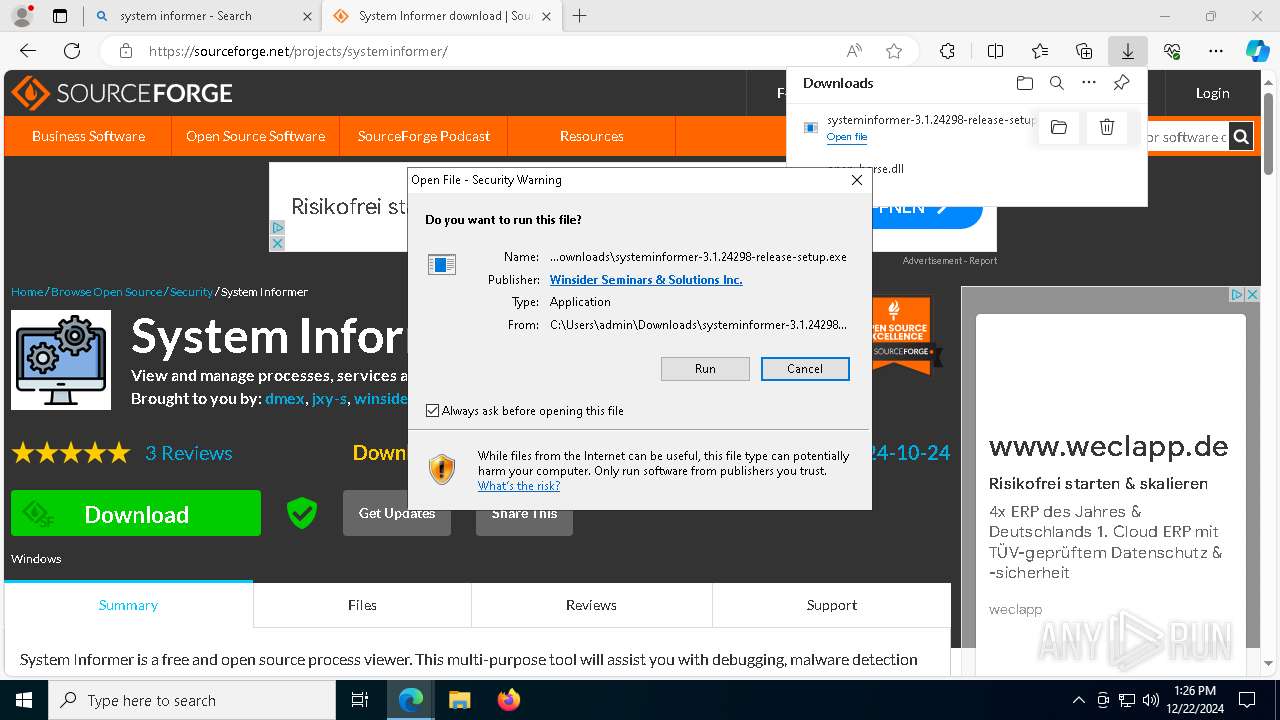Show systeminformer setup file in folder
Screen dimensions: 1280x720
point(1059,127)
